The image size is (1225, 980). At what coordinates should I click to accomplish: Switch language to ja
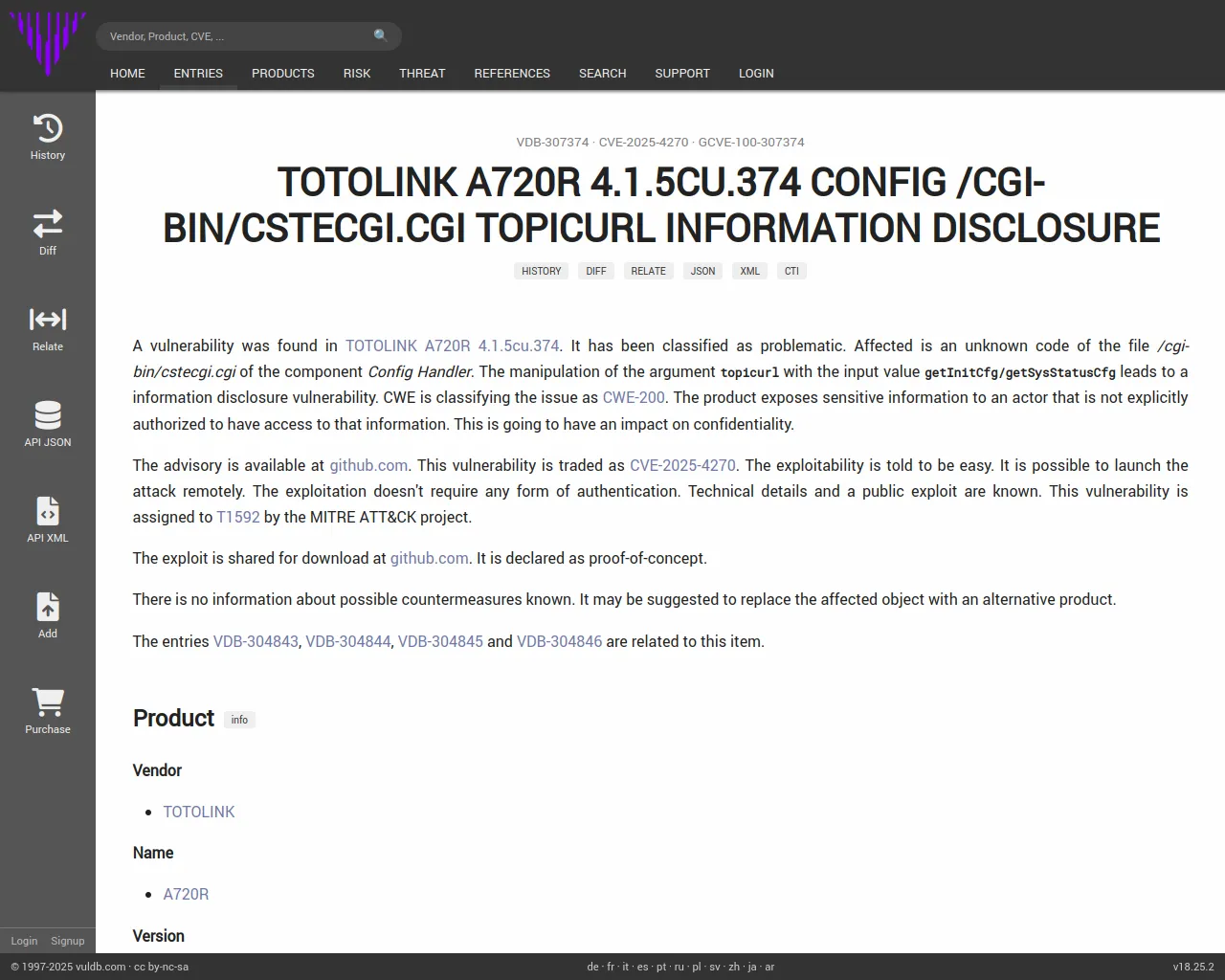coord(752,967)
